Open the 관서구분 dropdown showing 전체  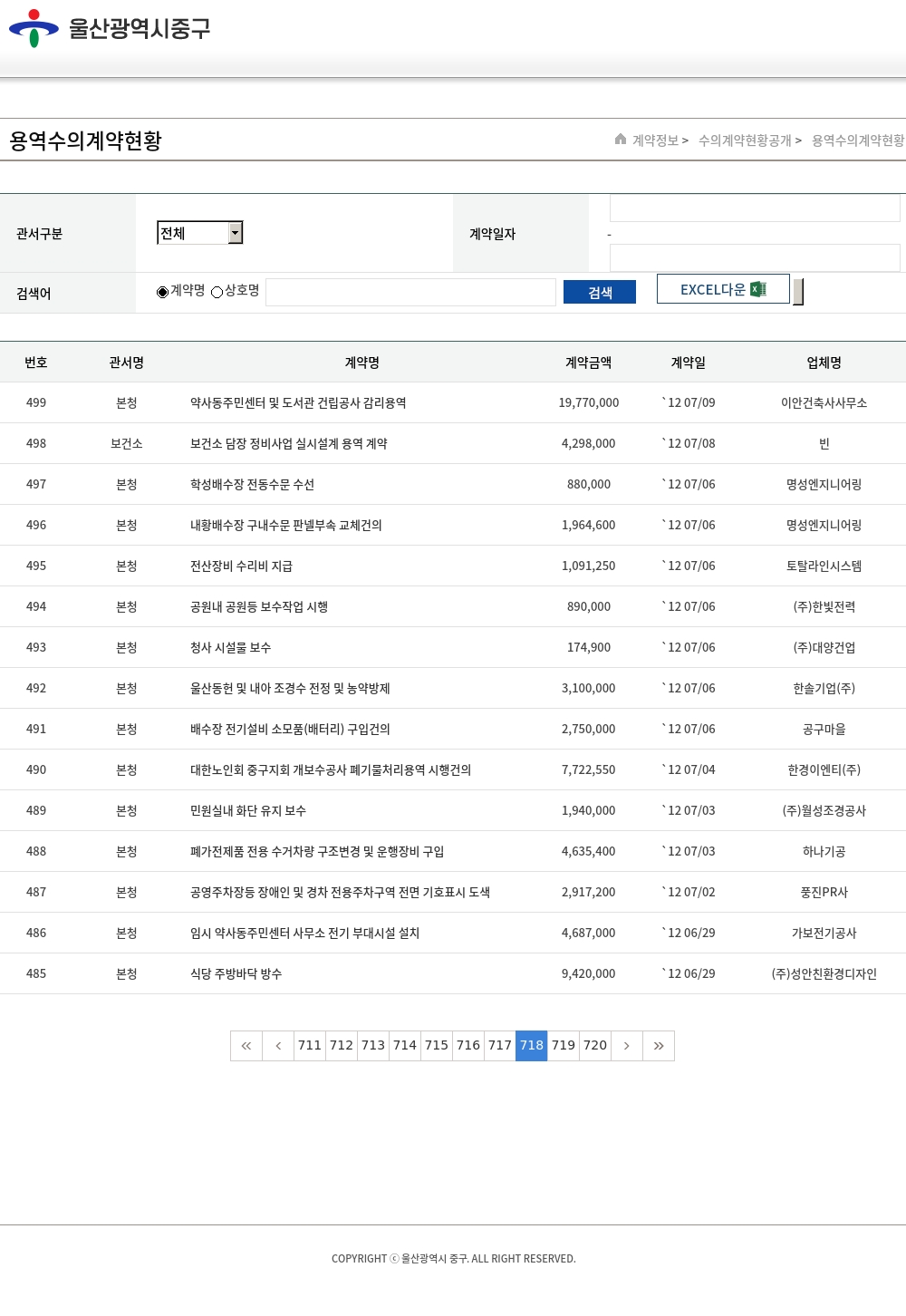tap(200, 233)
